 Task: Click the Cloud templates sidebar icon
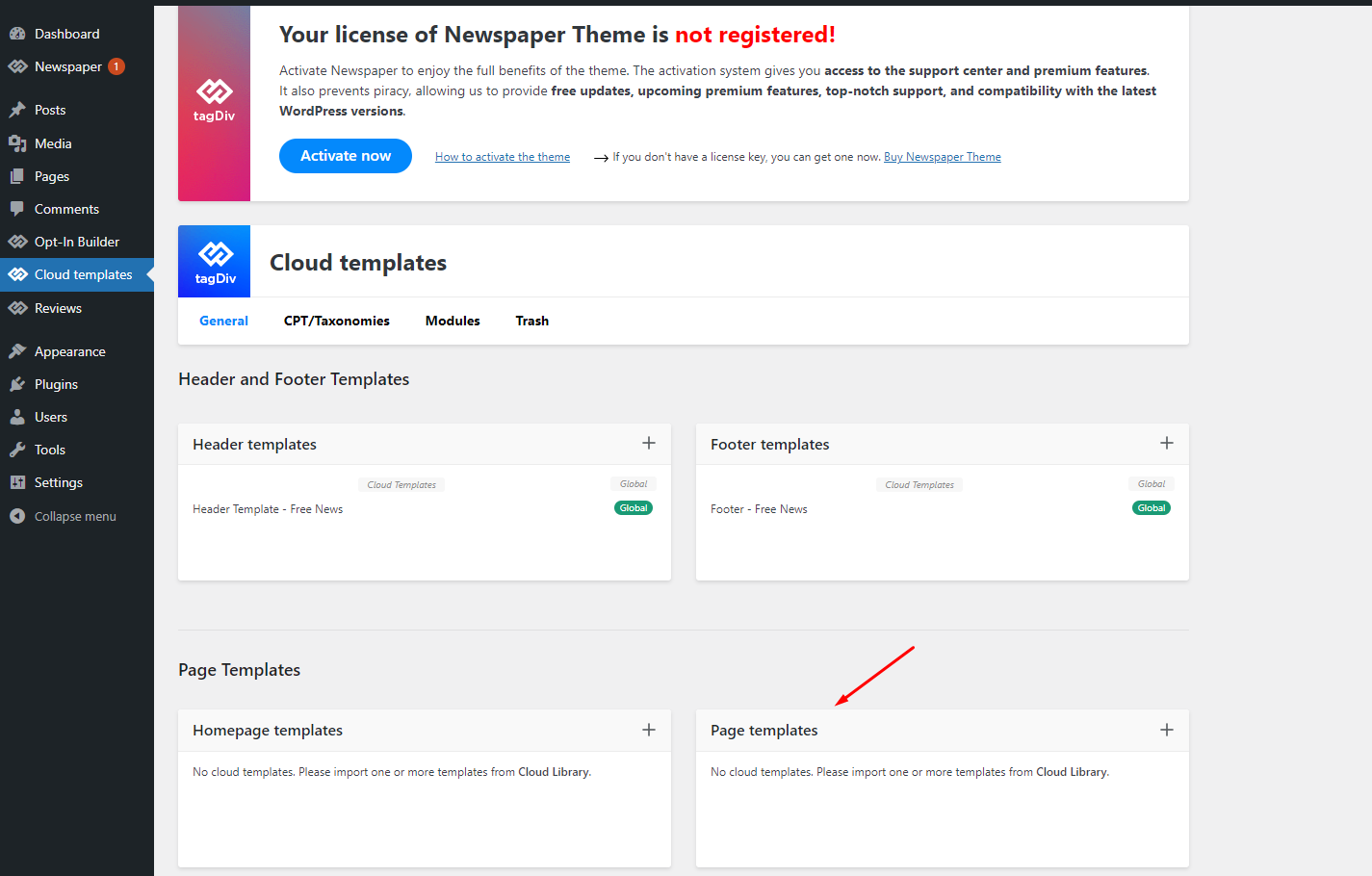[x=17, y=274]
